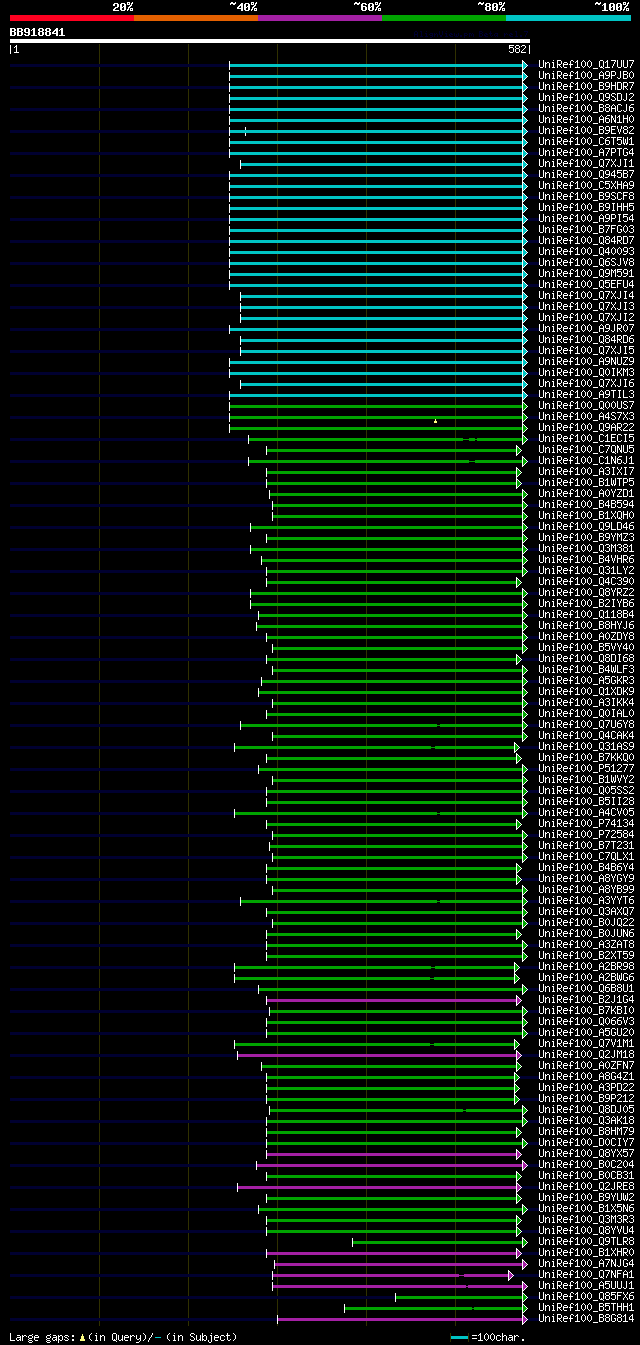
Task: Click the red 20% identity legend segment
Action: pos(71,18)
